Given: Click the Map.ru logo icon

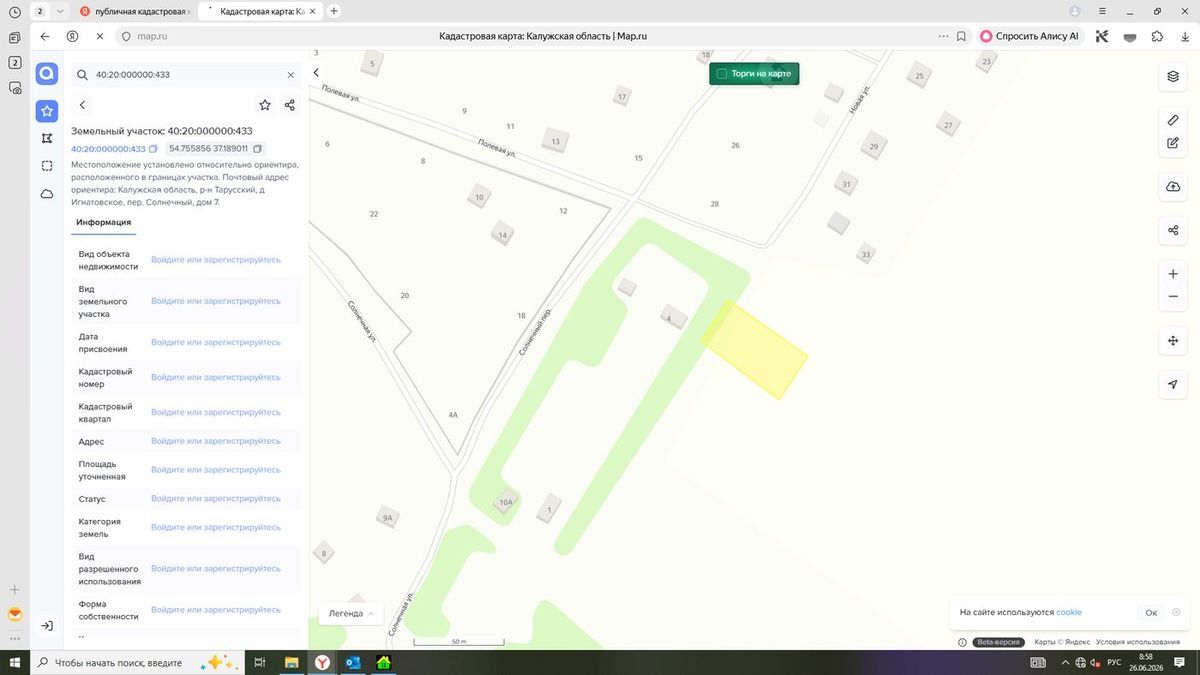Looking at the screenshot, I should point(47,74).
